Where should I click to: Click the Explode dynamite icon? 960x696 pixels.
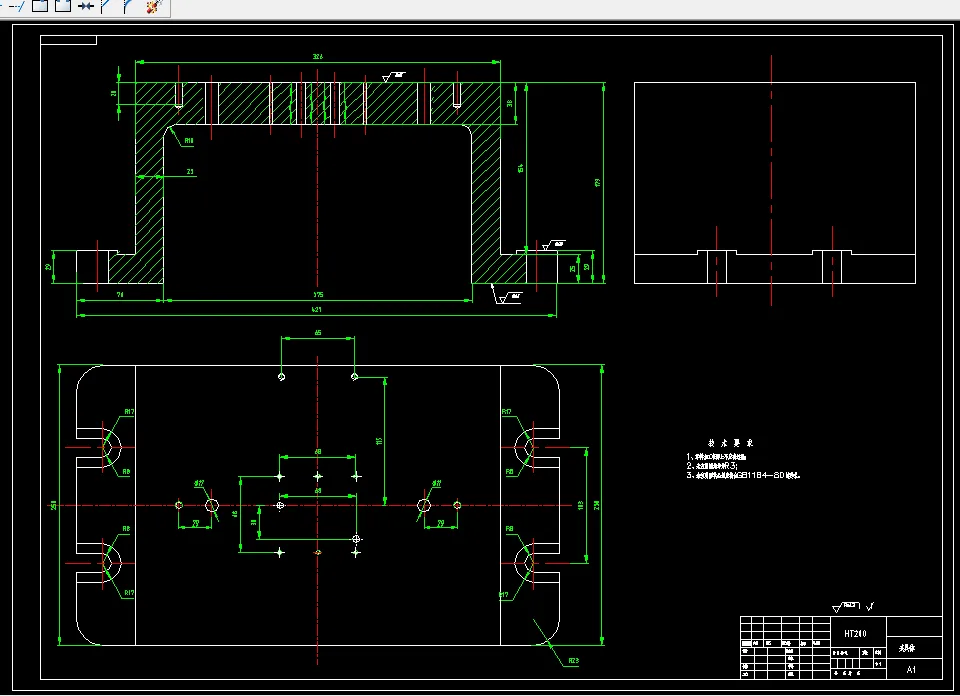coord(154,6)
